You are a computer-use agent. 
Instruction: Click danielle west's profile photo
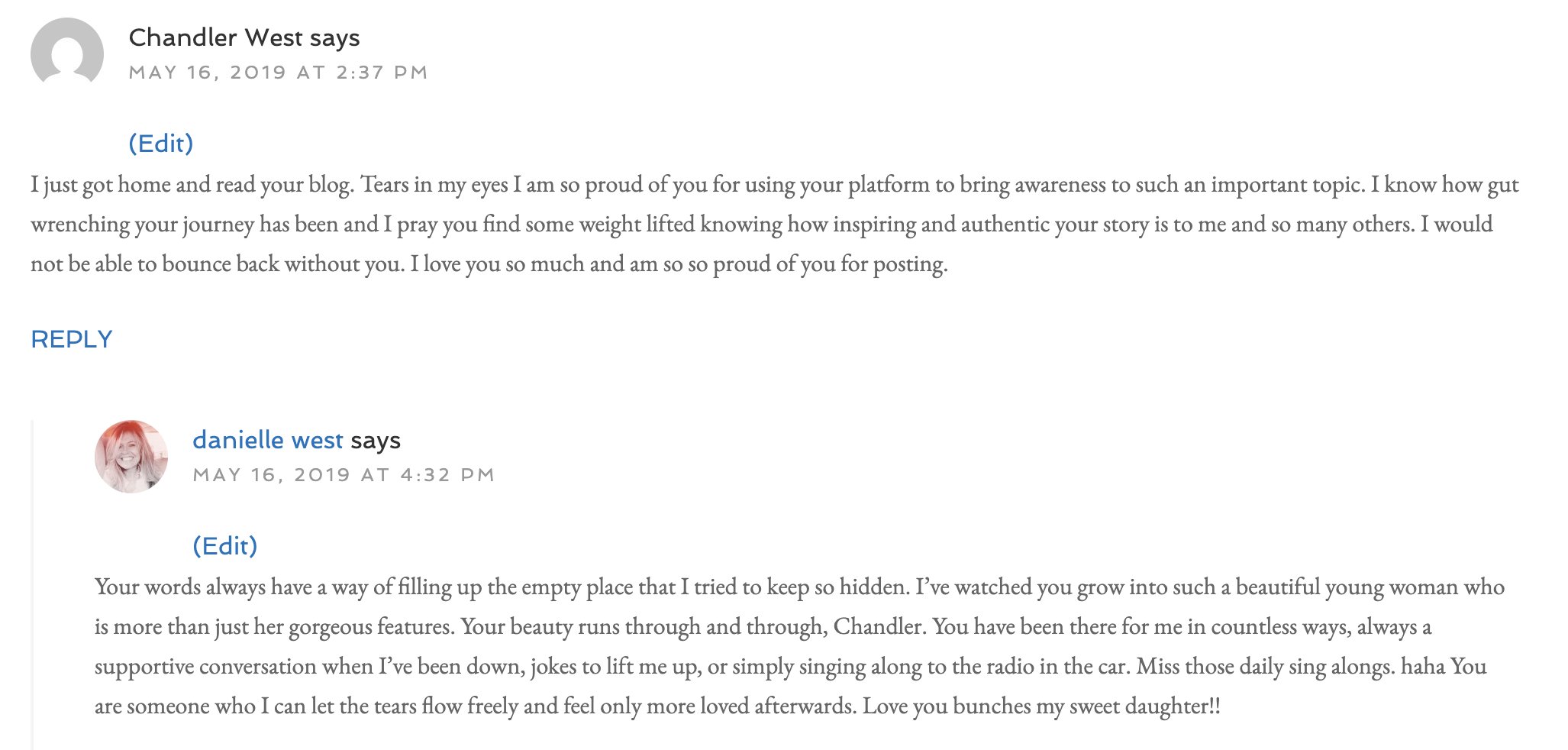[131, 456]
